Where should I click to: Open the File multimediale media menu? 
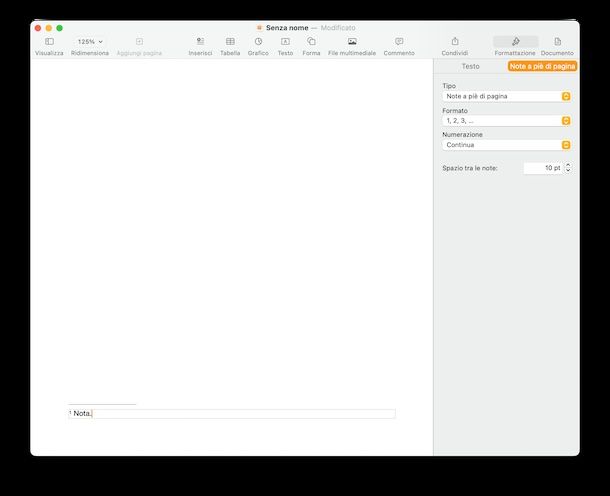pos(352,42)
